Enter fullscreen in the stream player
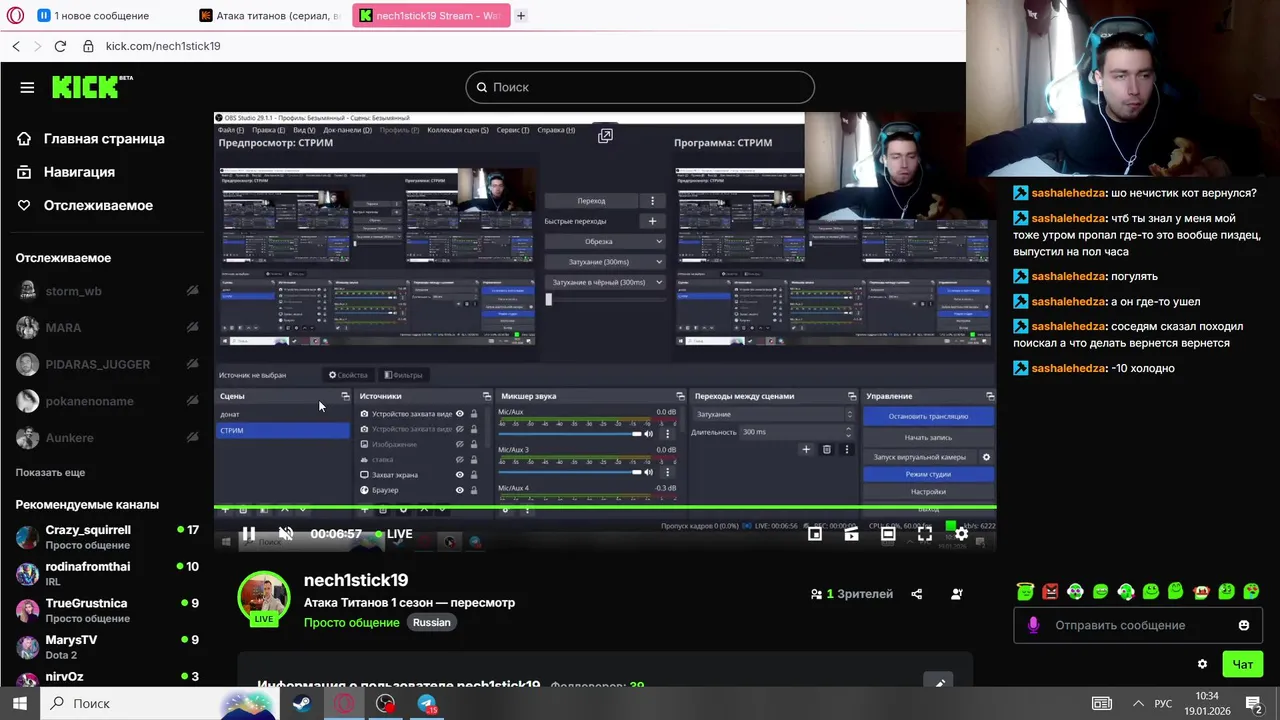This screenshot has width=1280, height=720. pyautogui.click(x=925, y=534)
